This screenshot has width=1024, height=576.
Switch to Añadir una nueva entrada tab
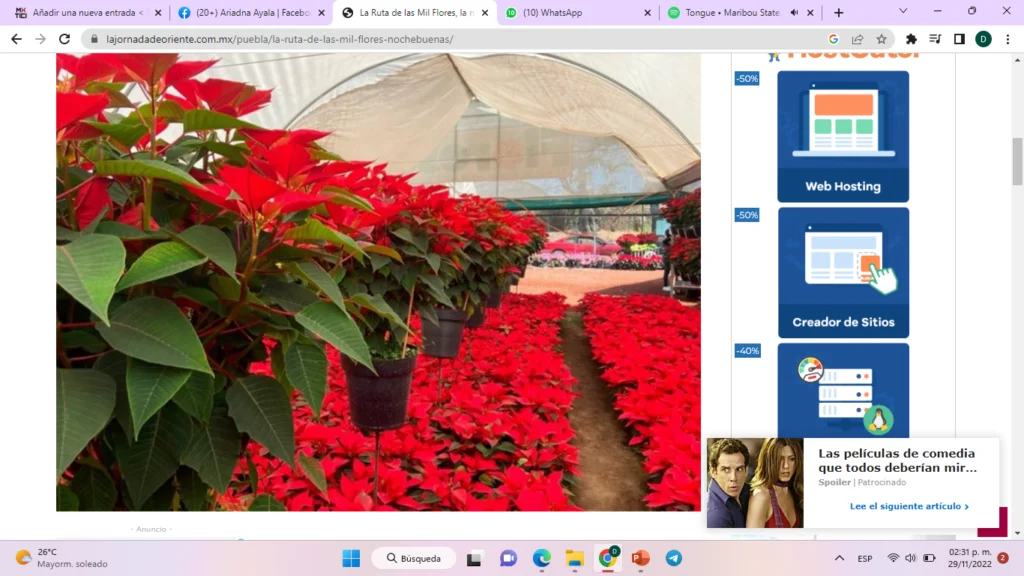(x=86, y=12)
